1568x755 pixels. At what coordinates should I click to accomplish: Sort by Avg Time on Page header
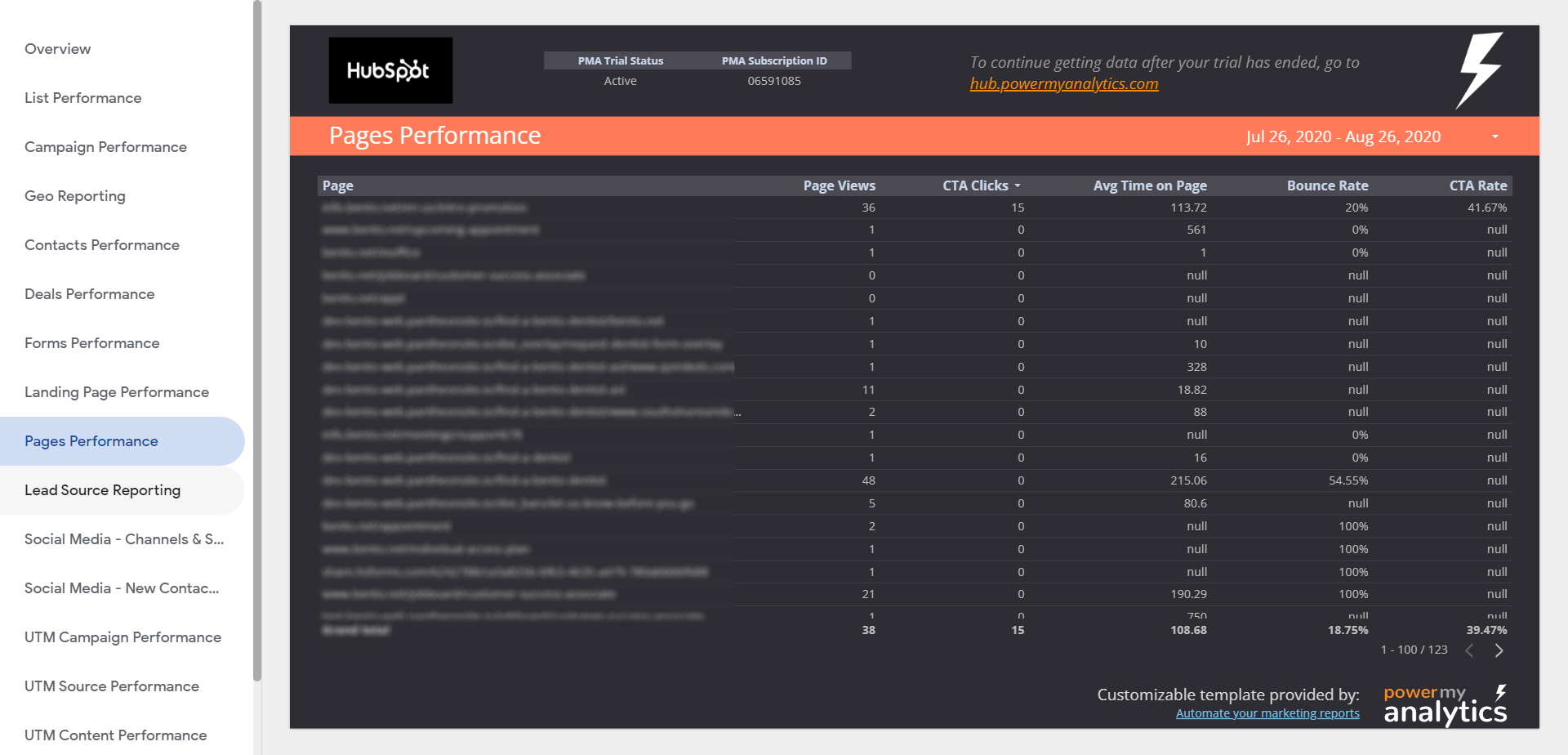pyautogui.click(x=1149, y=185)
